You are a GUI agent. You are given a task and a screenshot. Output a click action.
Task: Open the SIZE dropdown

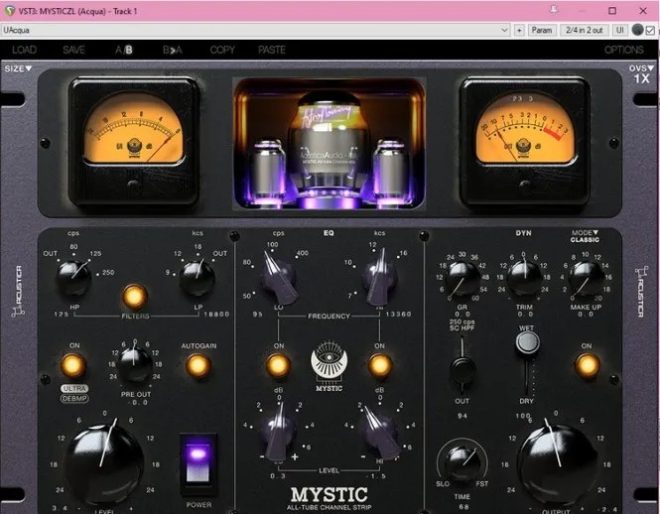pyautogui.click(x=18, y=68)
